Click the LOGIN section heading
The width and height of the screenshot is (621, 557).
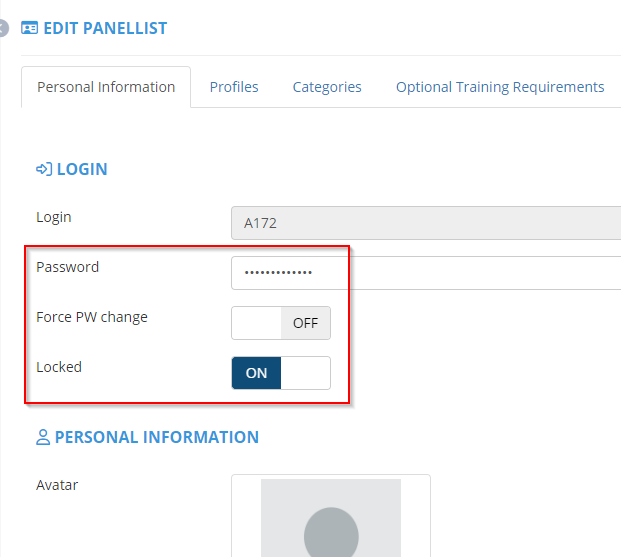click(82, 169)
